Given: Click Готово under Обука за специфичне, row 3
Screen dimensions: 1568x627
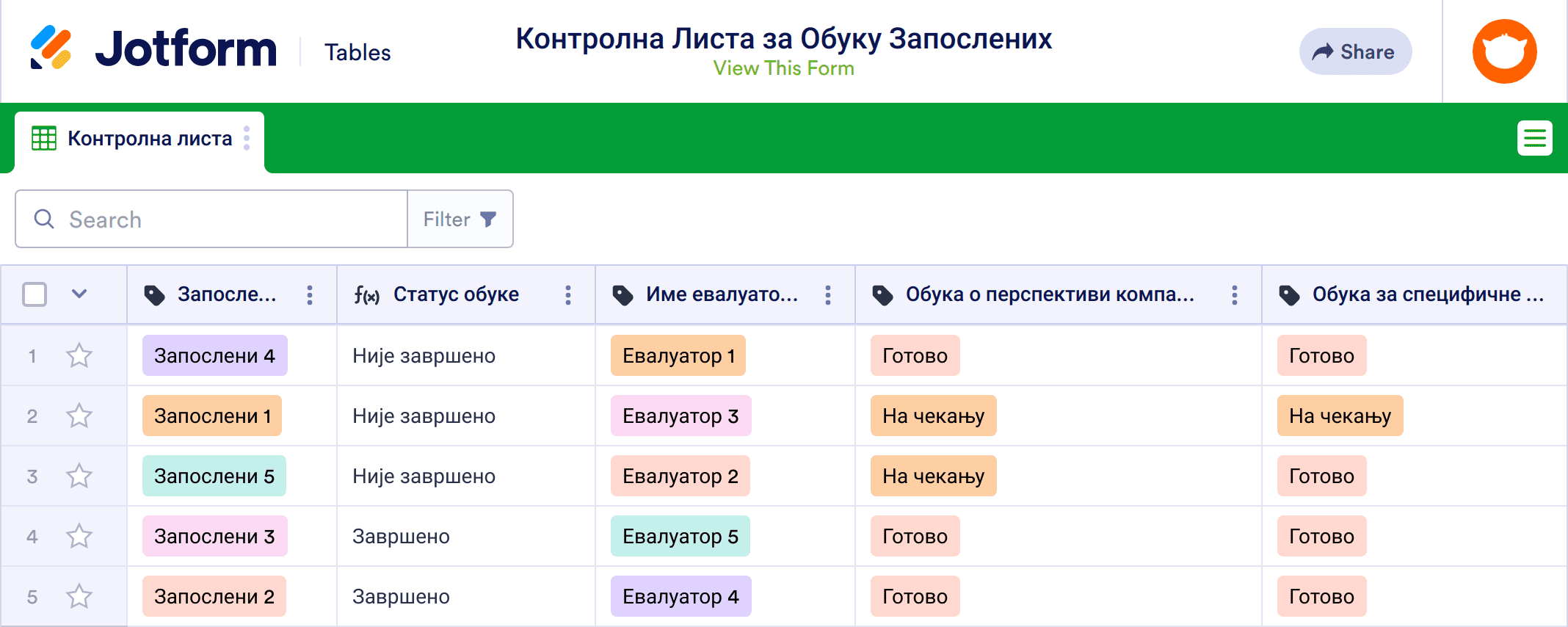Looking at the screenshot, I should pos(1322,476).
